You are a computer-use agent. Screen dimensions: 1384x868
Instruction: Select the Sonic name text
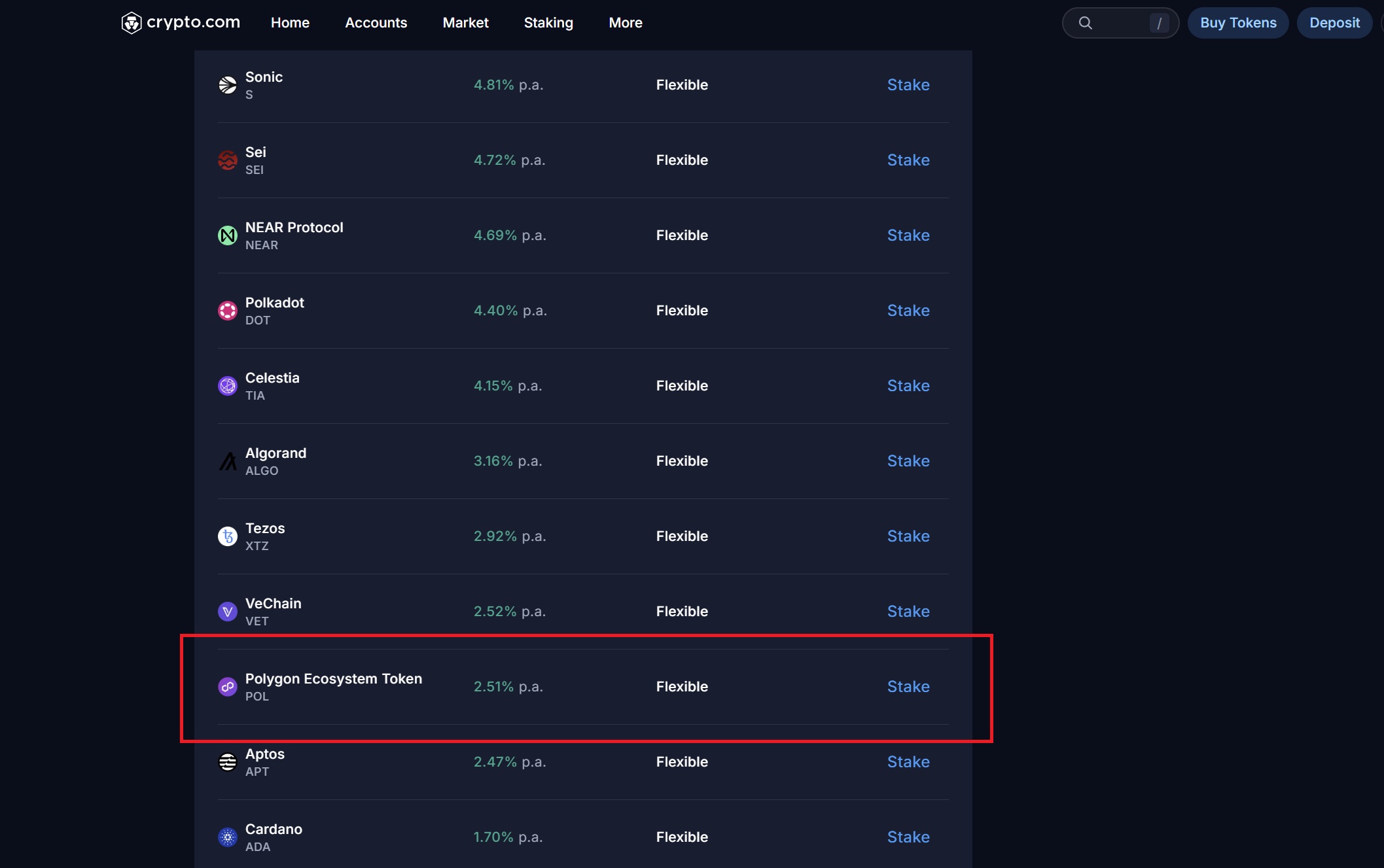[x=264, y=77]
